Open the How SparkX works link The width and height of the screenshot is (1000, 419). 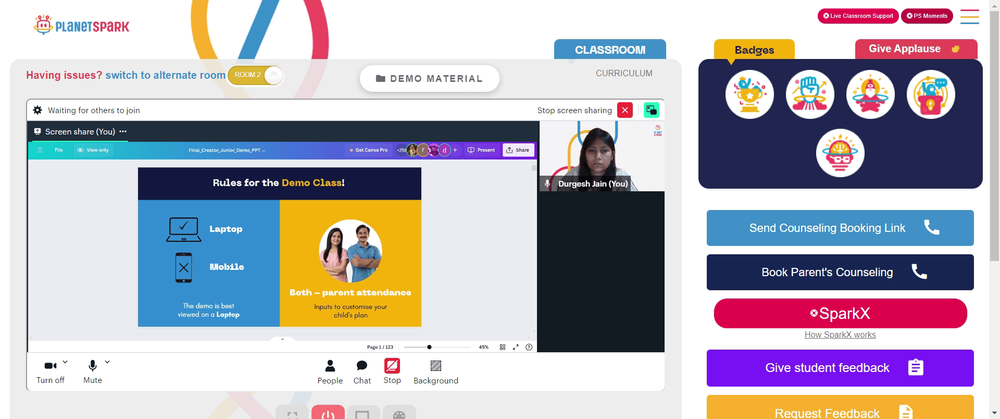click(x=840, y=335)
